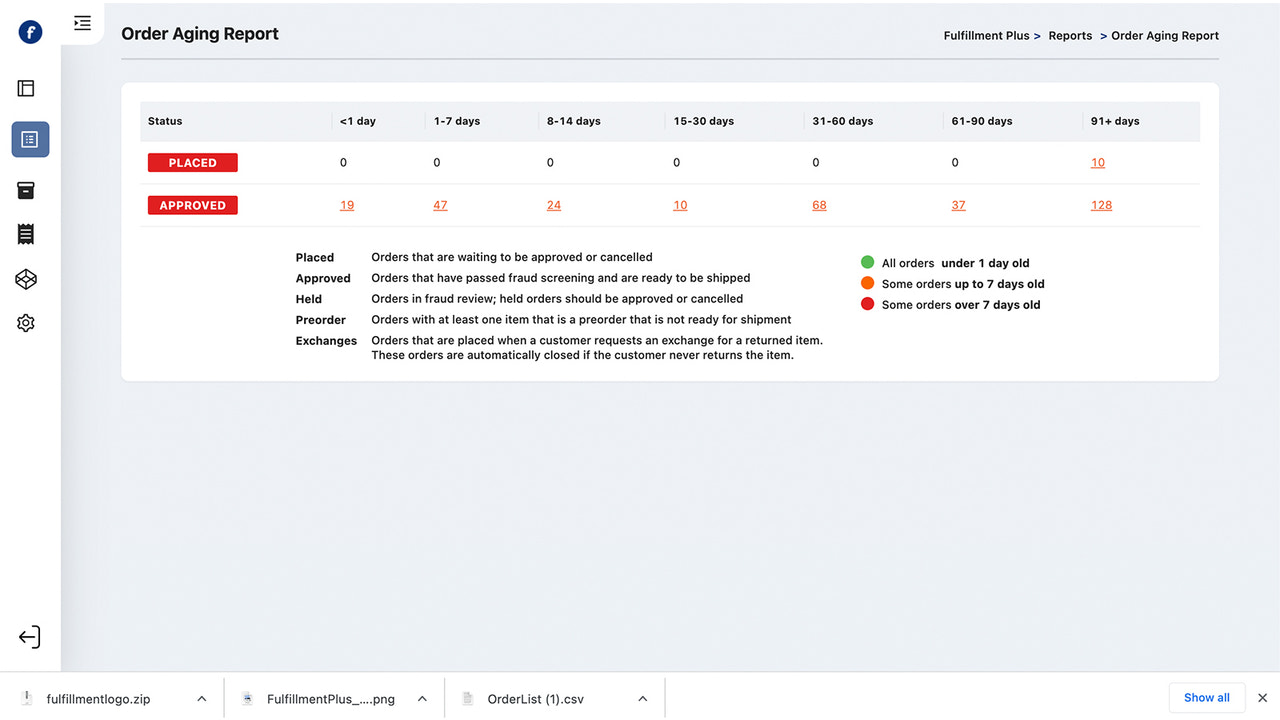Click the 1-7 days column header
Screen dimensions: 1280x720
point(457,121)
